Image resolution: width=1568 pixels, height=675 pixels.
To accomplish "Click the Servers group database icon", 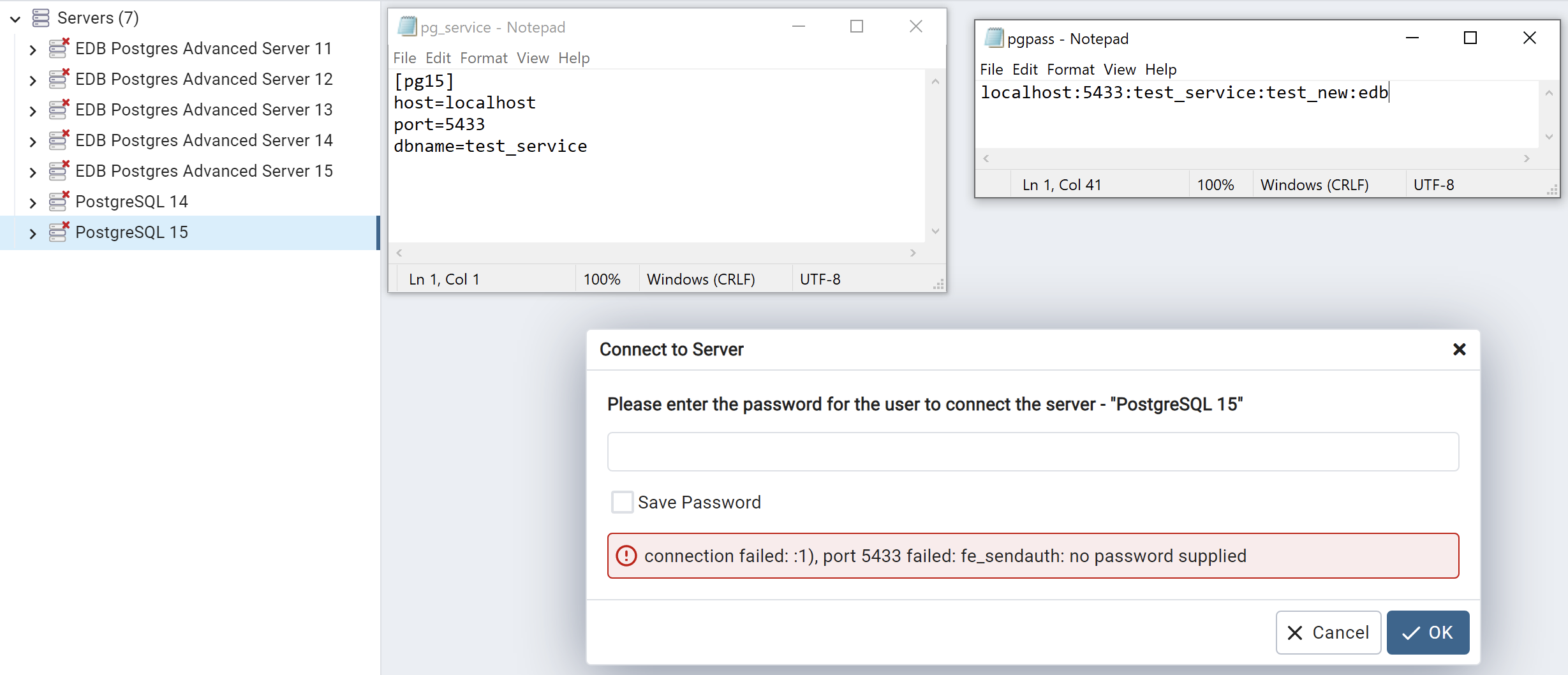I will point(41,17).
